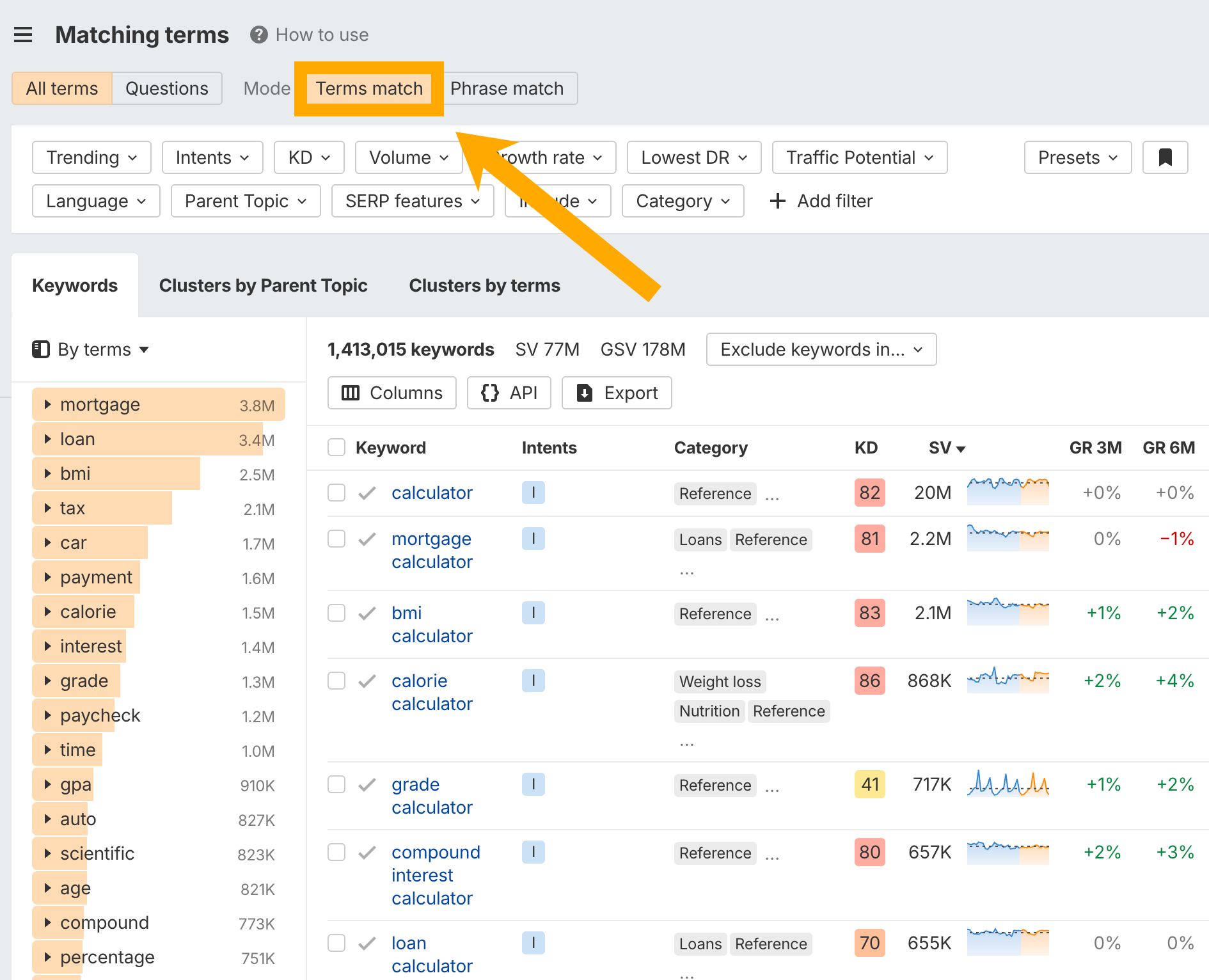Image resolution: width=1209 pixels, height=980 pixels.
Task: Toggle the select-all checkbox beside Keyword
Action: tap(336, 447)
